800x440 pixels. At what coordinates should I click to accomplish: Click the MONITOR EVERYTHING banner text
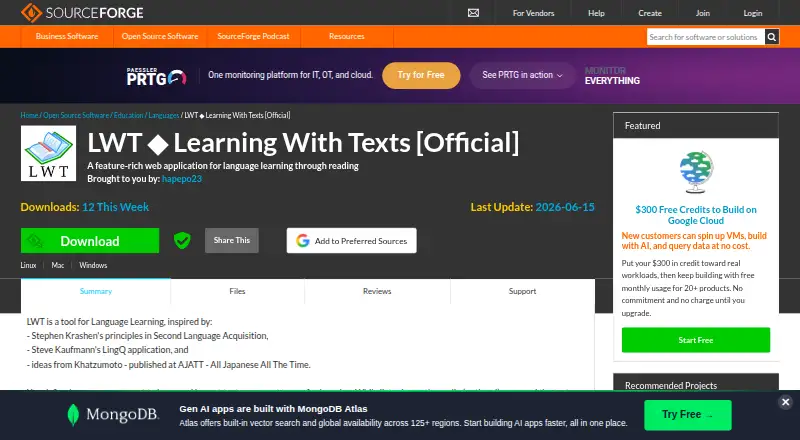pos(612,76)
